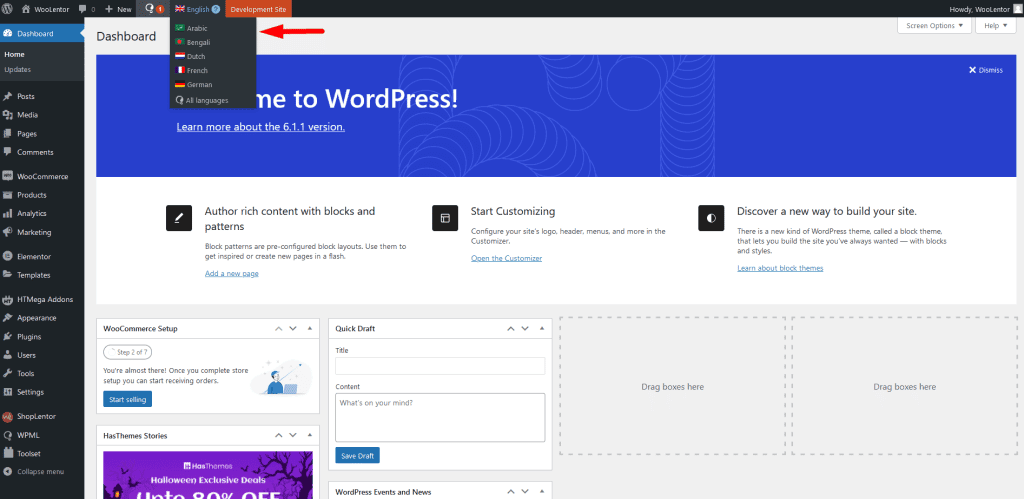The width and height of the screenshot is (1024, 499).
Task: Click the Quick Draft Content textarea
Action: [440, 417]
